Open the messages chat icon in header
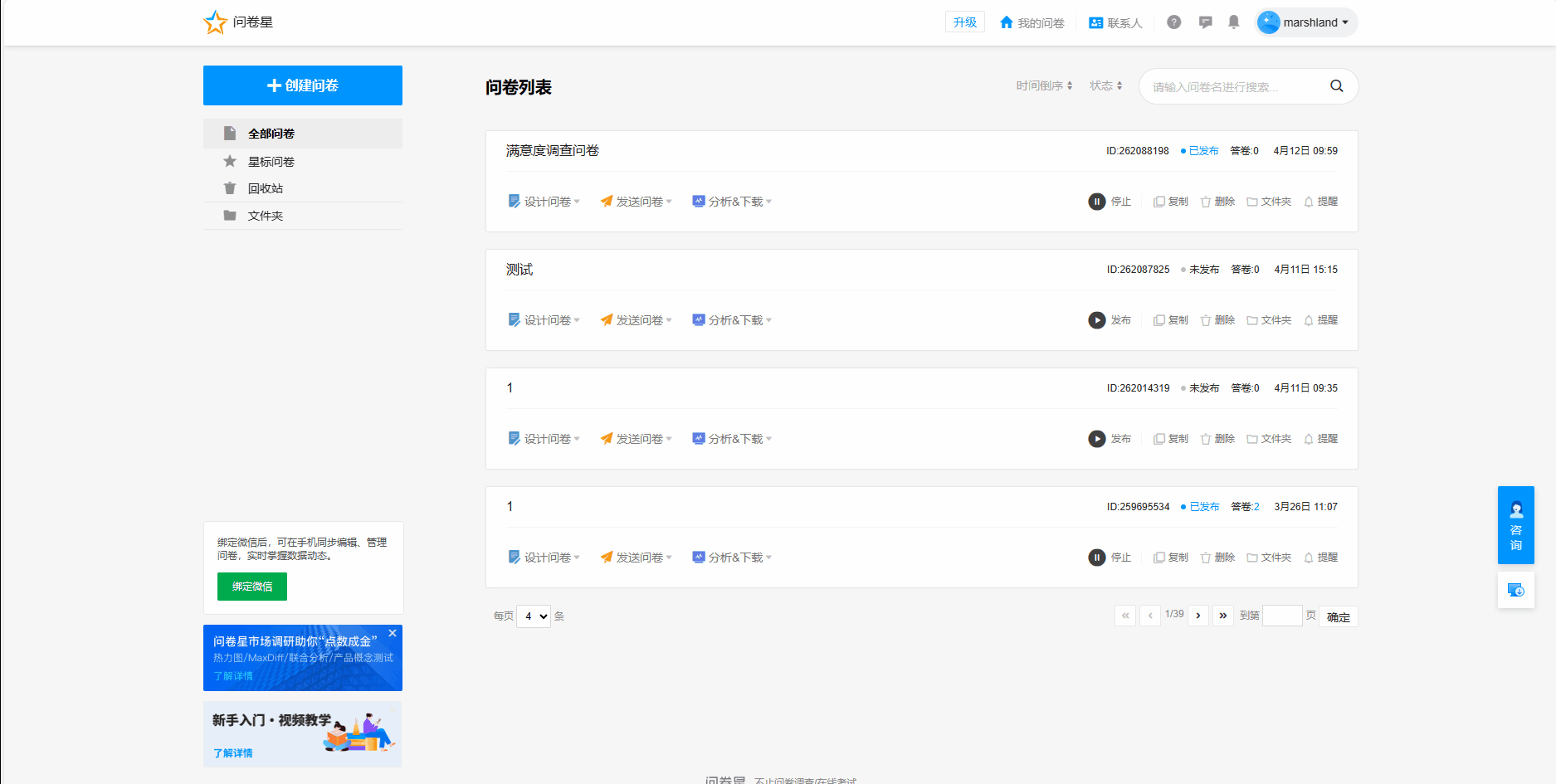This screenshot has height=784, width=1556. click(x=1205, y=22)
